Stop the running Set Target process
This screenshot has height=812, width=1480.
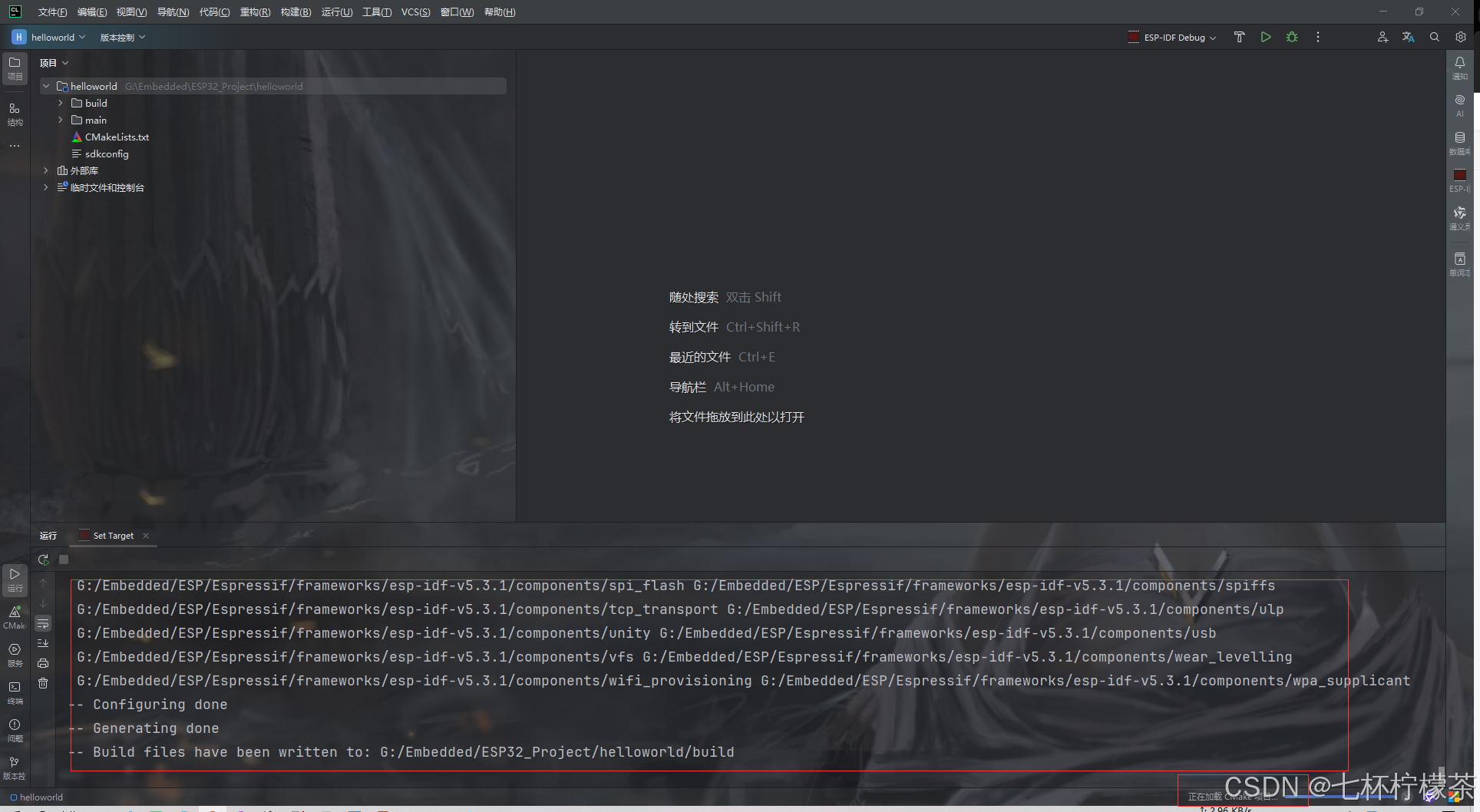click(x=64, y=559)
